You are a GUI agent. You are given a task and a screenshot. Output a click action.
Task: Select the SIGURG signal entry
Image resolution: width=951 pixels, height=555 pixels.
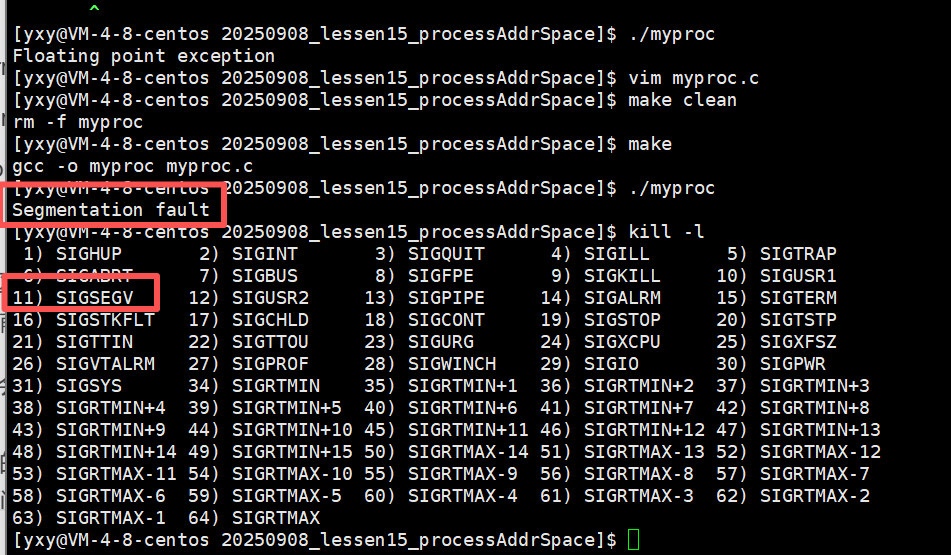tap(418, 341)
